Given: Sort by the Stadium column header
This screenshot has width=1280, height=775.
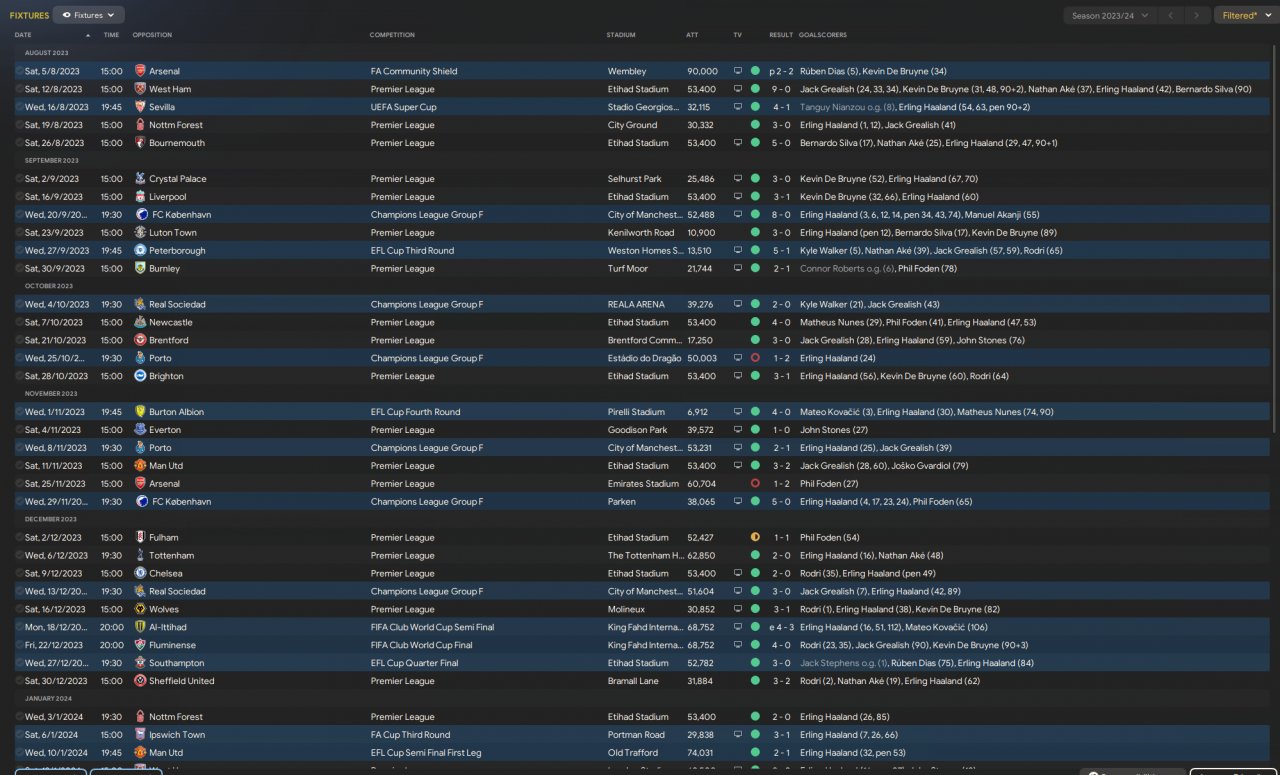Looking at the screenshot, I should click(x=621, y=35).
